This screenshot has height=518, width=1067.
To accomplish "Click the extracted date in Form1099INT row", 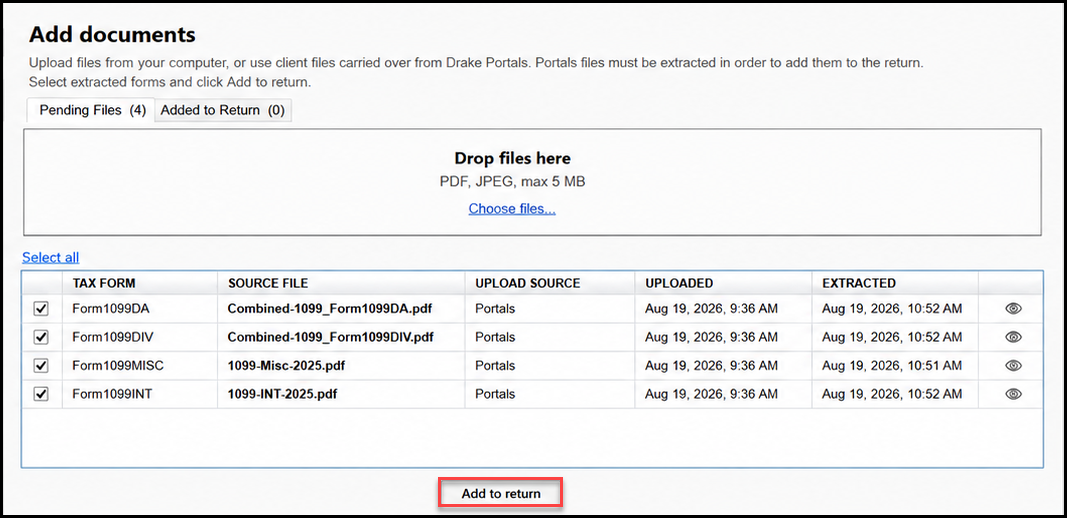I will (892, 394).
